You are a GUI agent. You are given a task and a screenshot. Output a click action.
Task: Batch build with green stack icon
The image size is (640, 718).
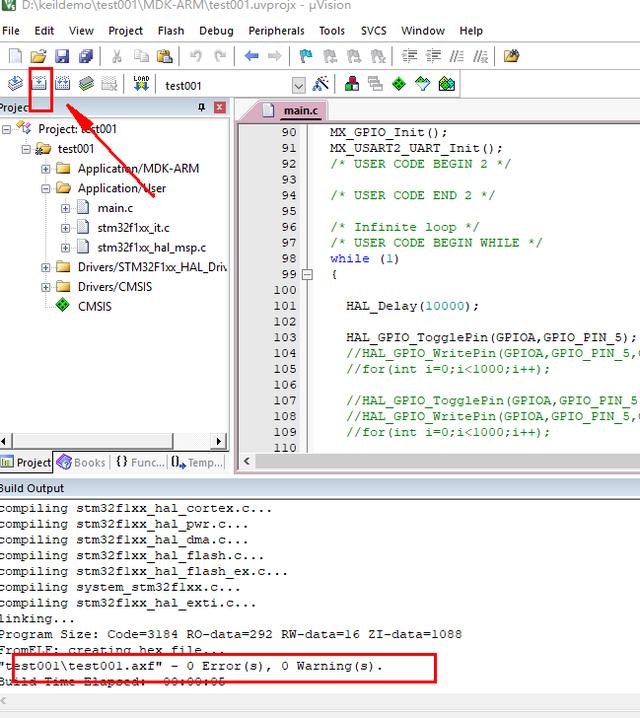86,84
